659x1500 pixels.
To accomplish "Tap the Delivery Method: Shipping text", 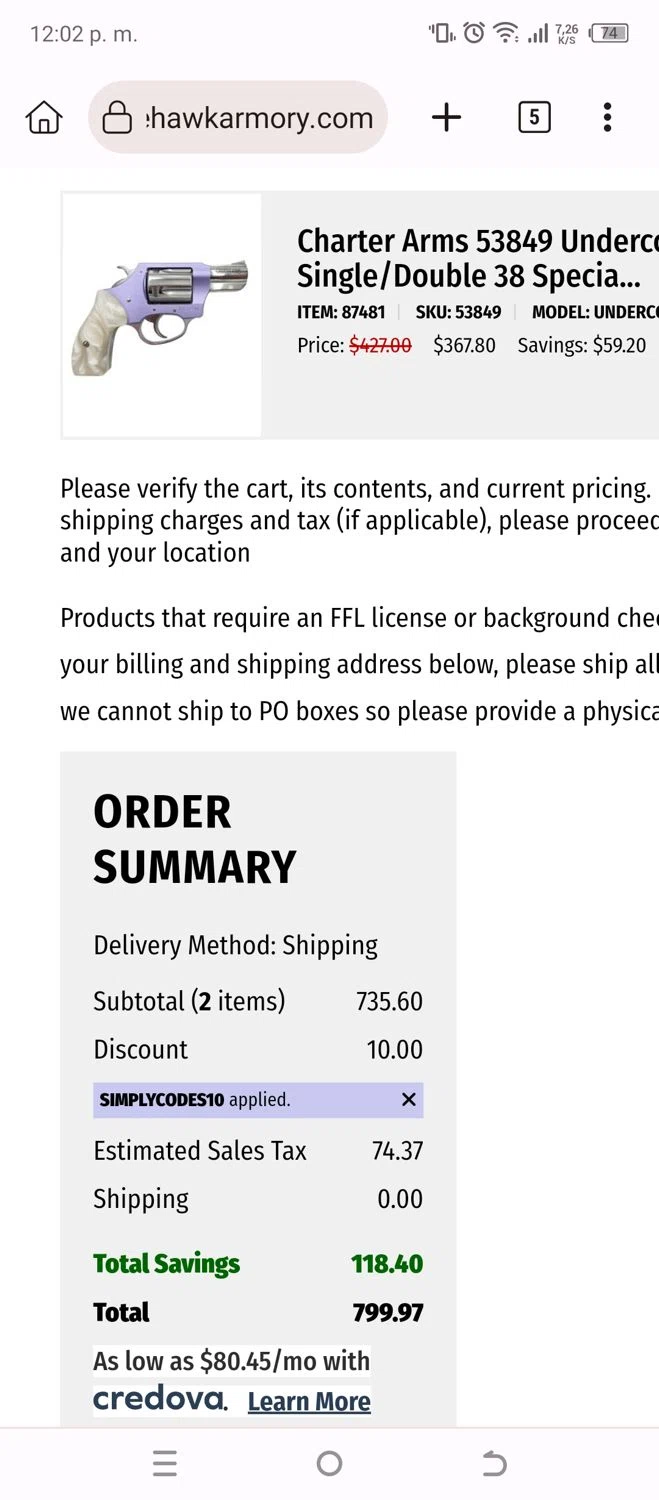I will pyautogui.click(x=236, y=945).
